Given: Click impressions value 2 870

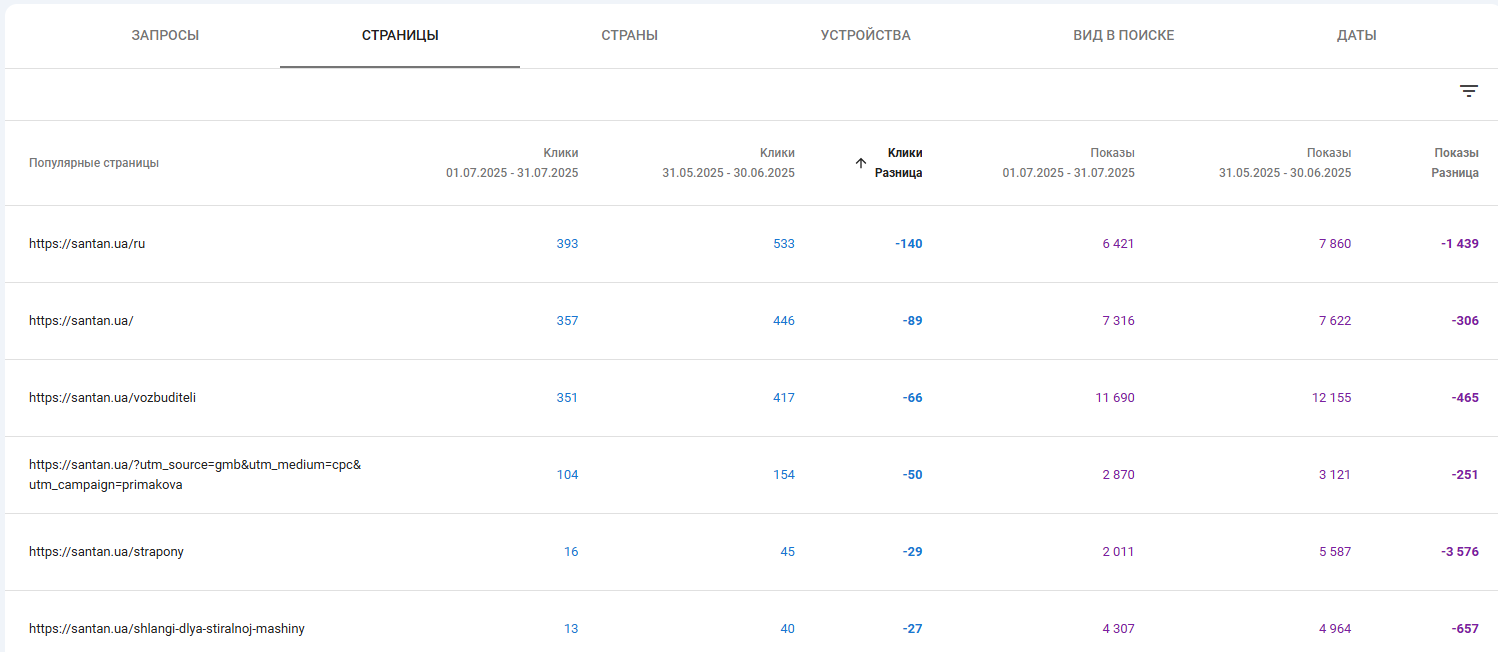Looking at the screenshot, I should (1118, 475).
